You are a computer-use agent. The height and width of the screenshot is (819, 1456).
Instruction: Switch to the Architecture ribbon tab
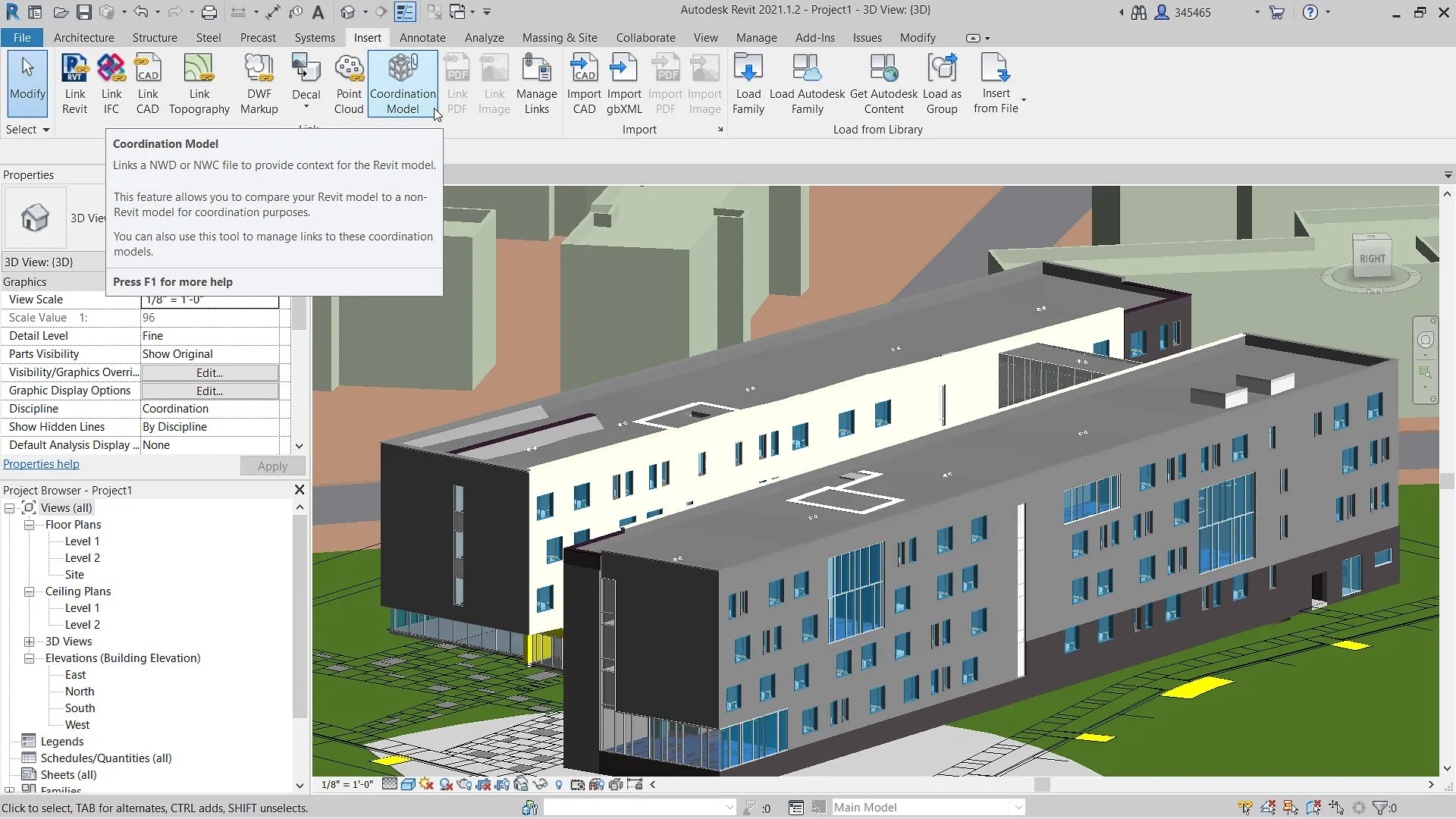[83, 37]
